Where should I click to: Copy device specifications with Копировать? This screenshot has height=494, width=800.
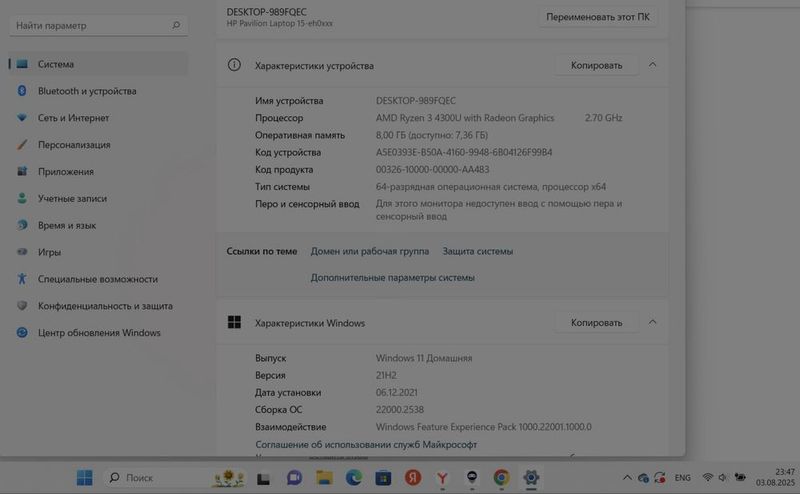[x=596, y=65]
